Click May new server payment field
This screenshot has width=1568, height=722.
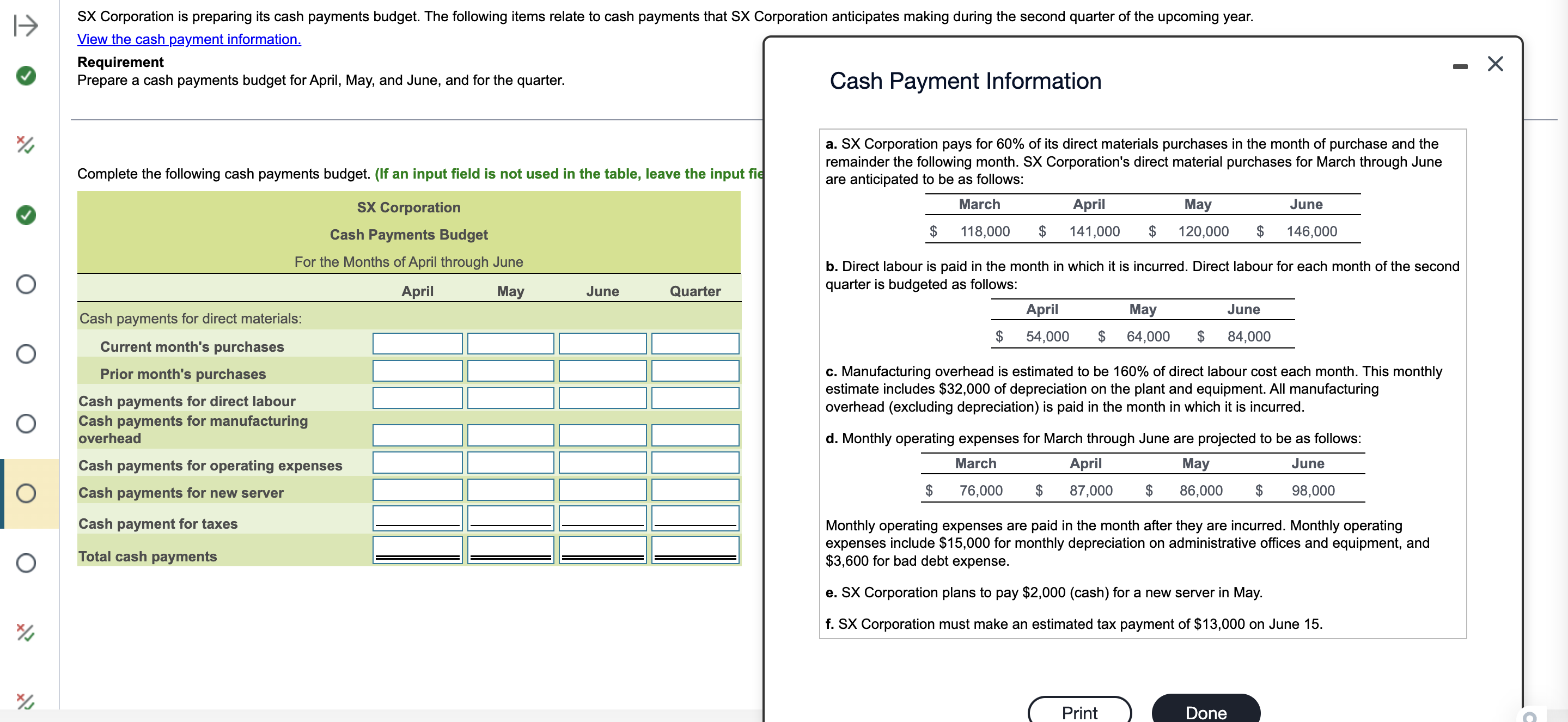510,490
